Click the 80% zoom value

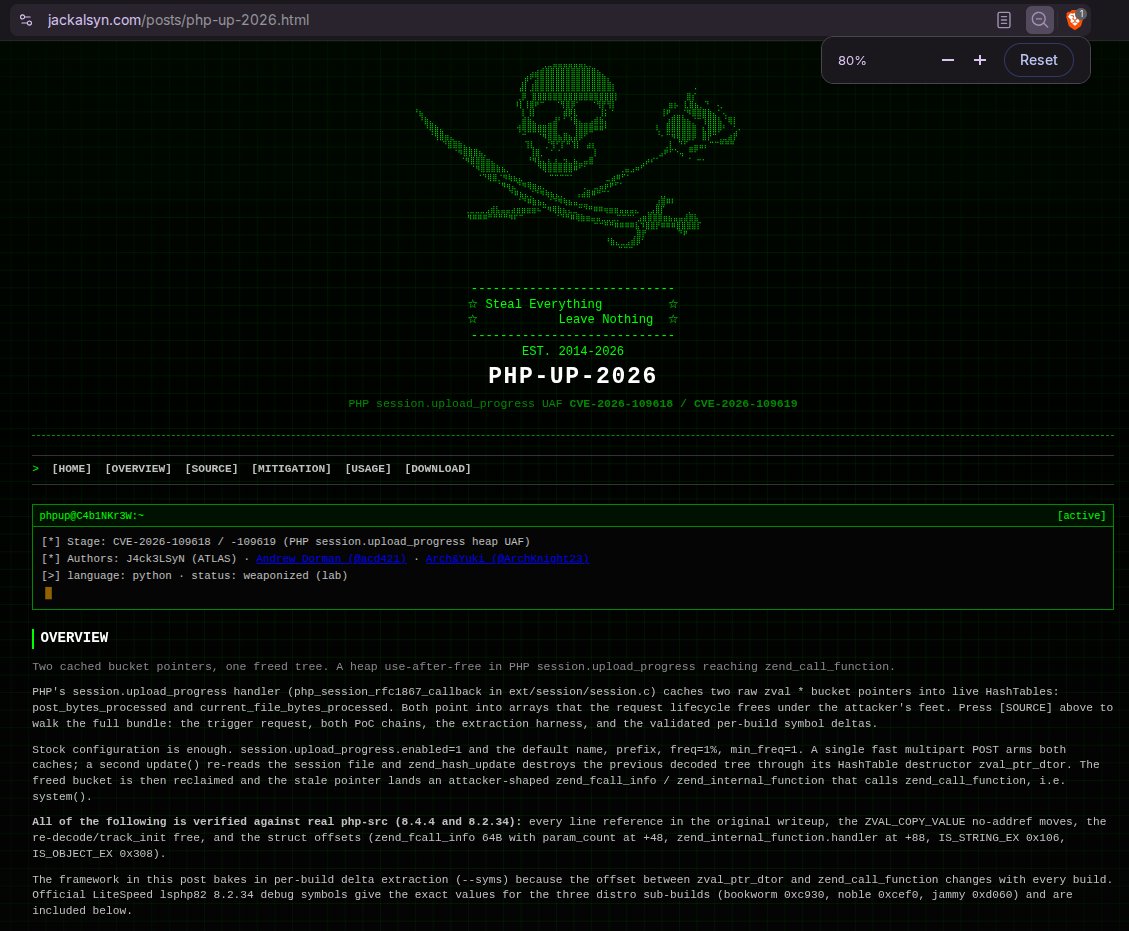pos(852,60)
